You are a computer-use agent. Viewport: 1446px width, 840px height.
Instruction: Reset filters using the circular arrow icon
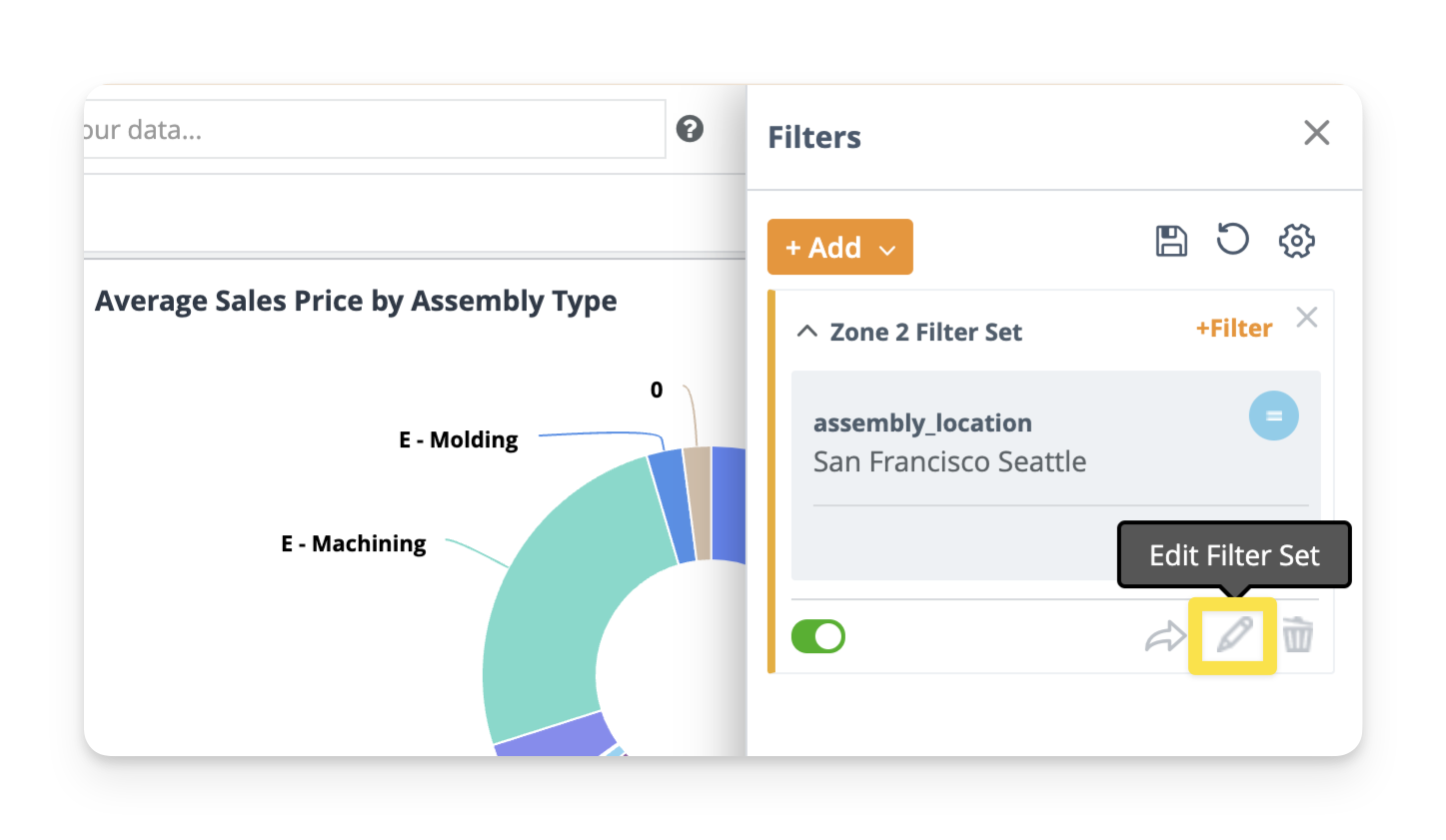1232,240
